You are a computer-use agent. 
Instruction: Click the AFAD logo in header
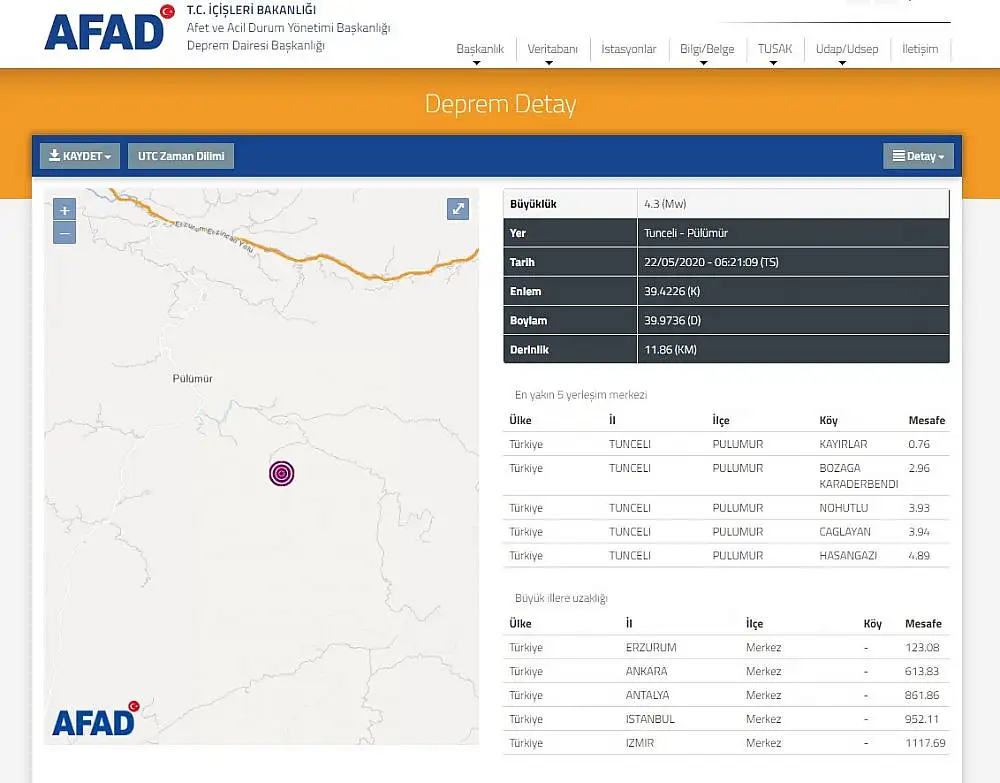[109, 28]
